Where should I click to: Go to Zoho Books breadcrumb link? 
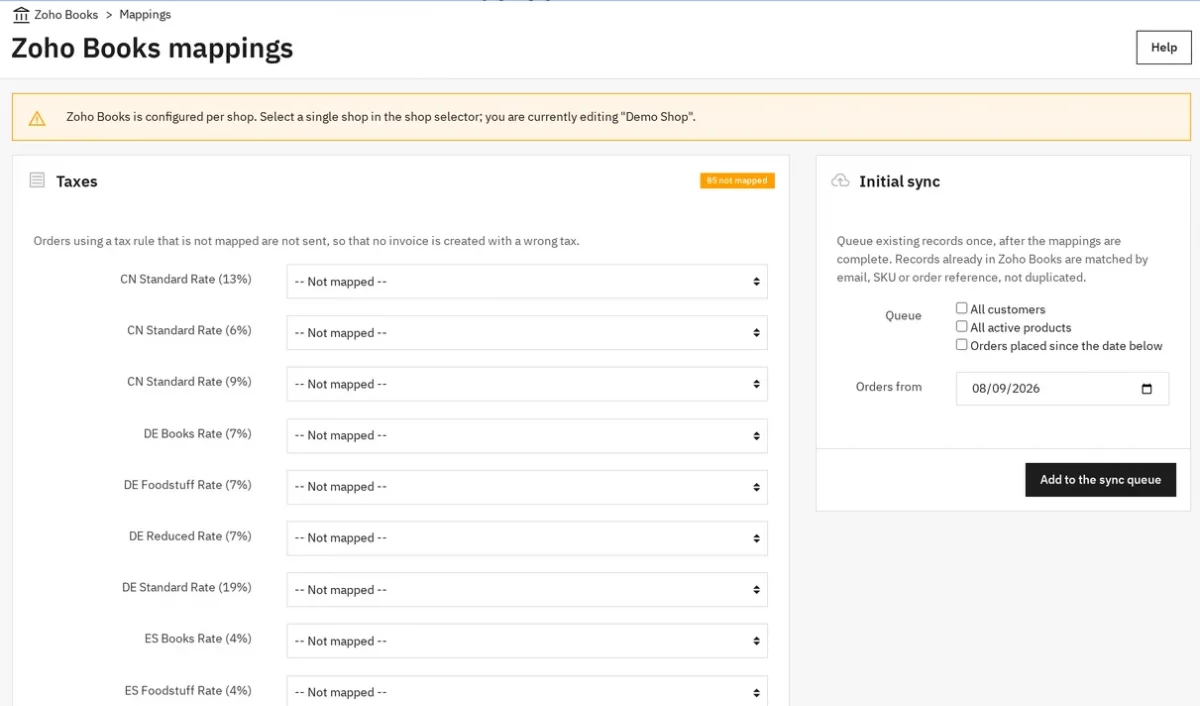[66, 15]
